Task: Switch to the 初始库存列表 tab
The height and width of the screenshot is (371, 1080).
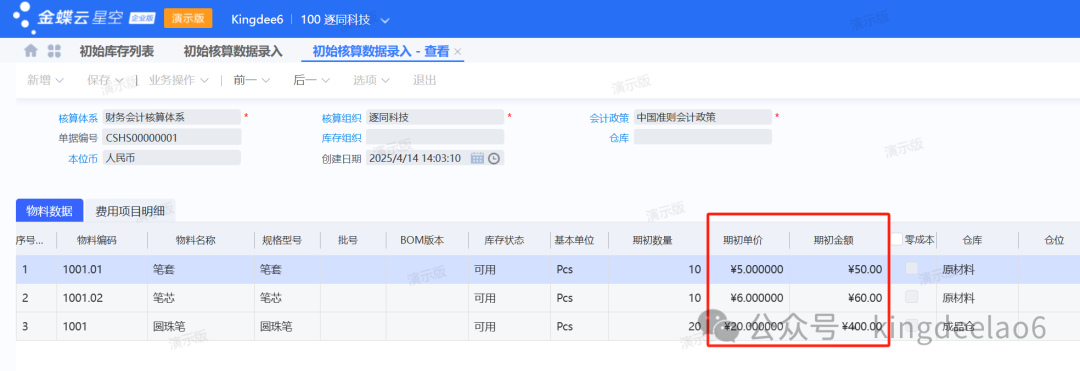Action: (x=116, y=51)
